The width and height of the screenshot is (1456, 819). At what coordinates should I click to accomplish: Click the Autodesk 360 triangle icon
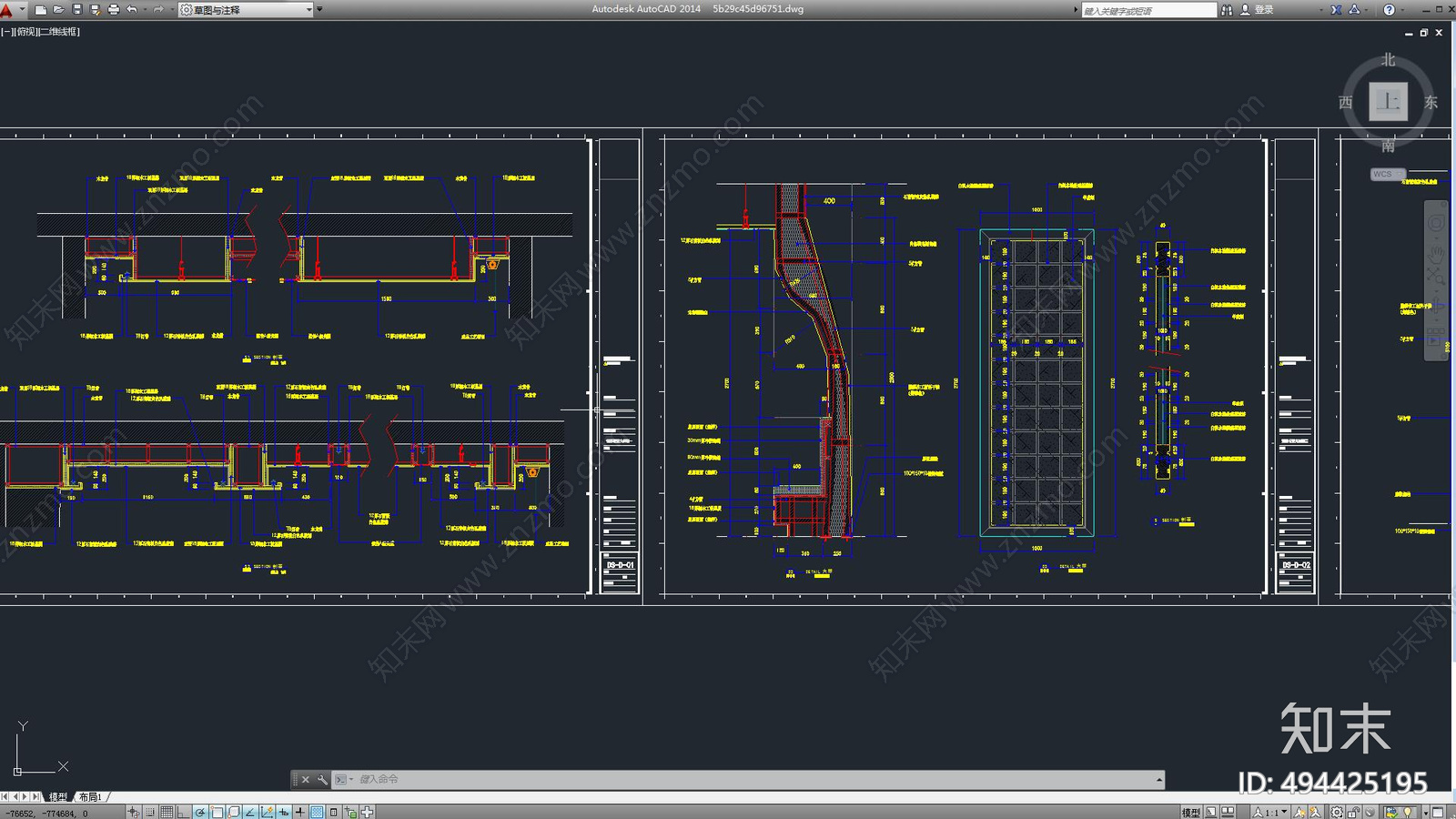[x=1354, y=10]
